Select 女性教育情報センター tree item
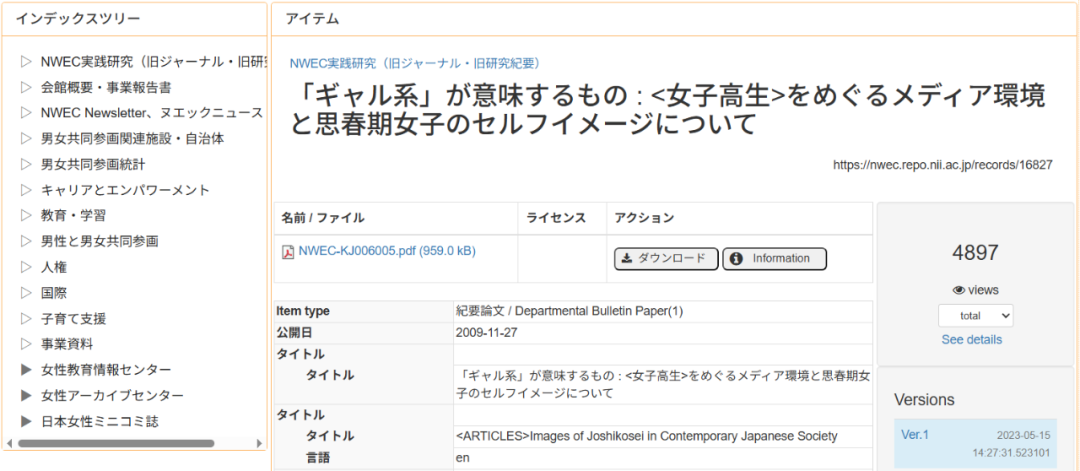The height and width of the screenshot is (471, 1080). point(106,370)
